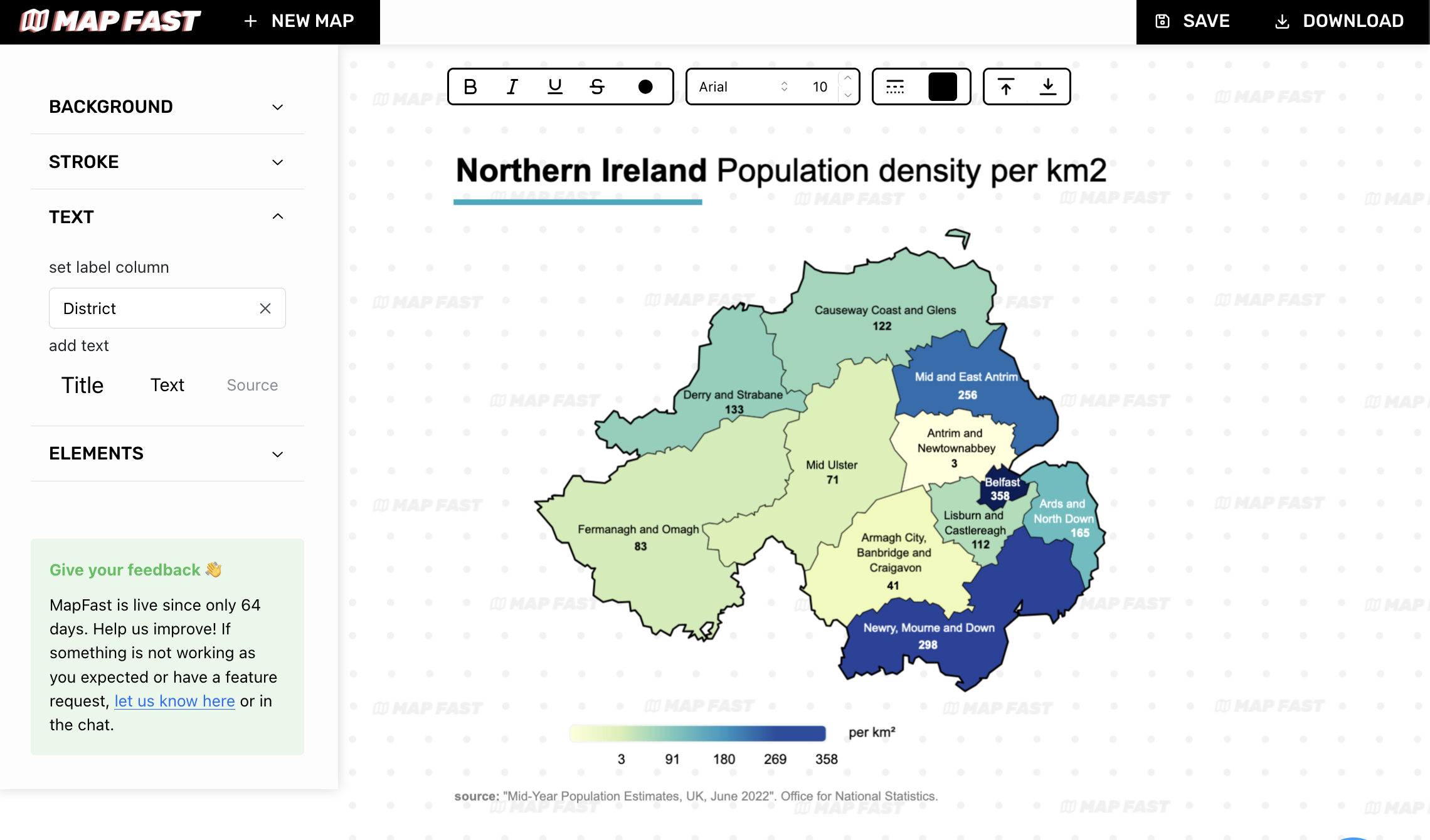This screenshot has width=1430, height=840.
Task: Click the NEW MAP button
Action: pos(296,21)
